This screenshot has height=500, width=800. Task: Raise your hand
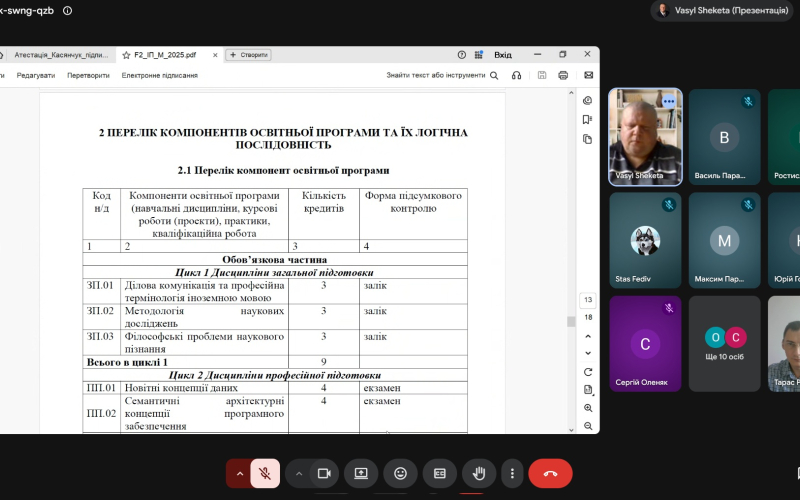(479, 473)
